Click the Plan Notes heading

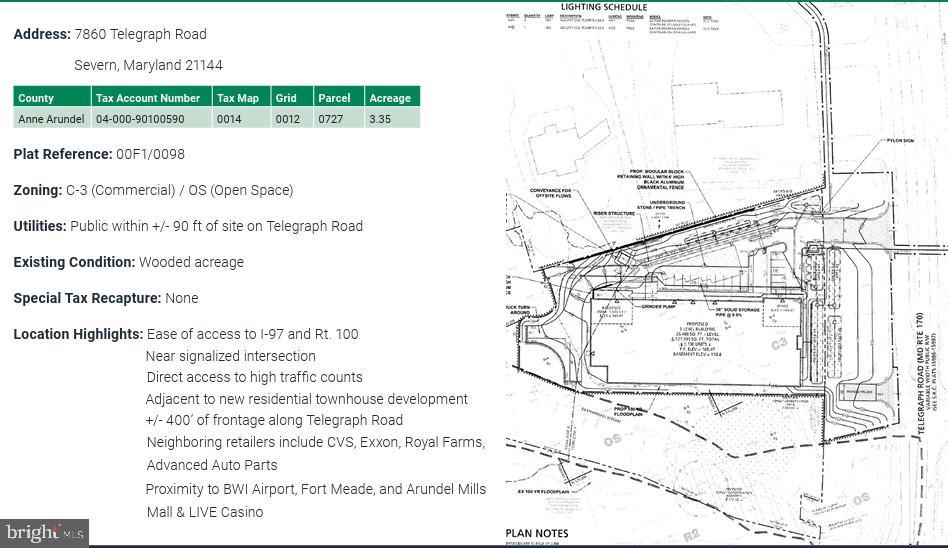pos(537,534)
